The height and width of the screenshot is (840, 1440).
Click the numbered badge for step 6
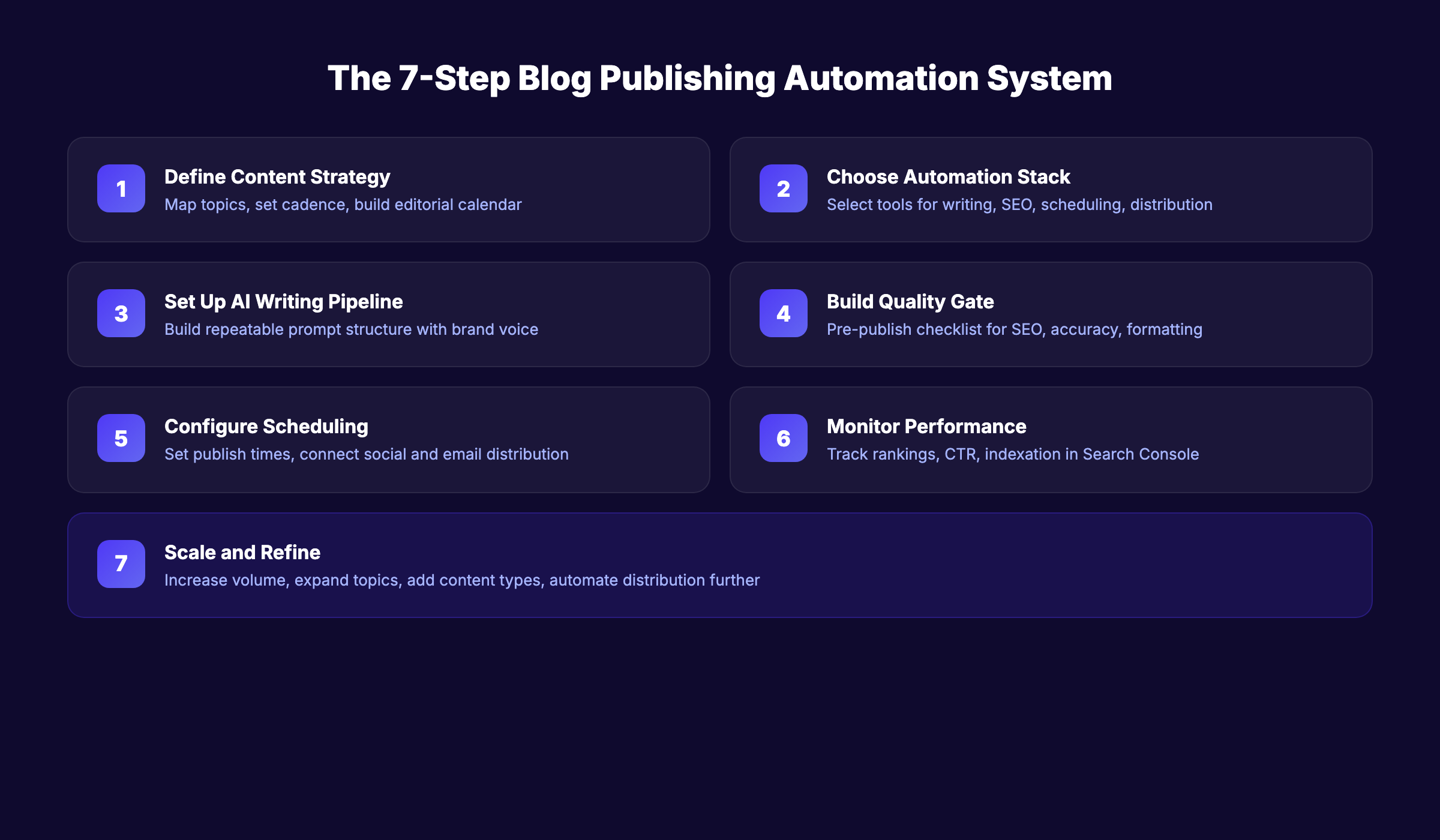(x=783, y=439)
